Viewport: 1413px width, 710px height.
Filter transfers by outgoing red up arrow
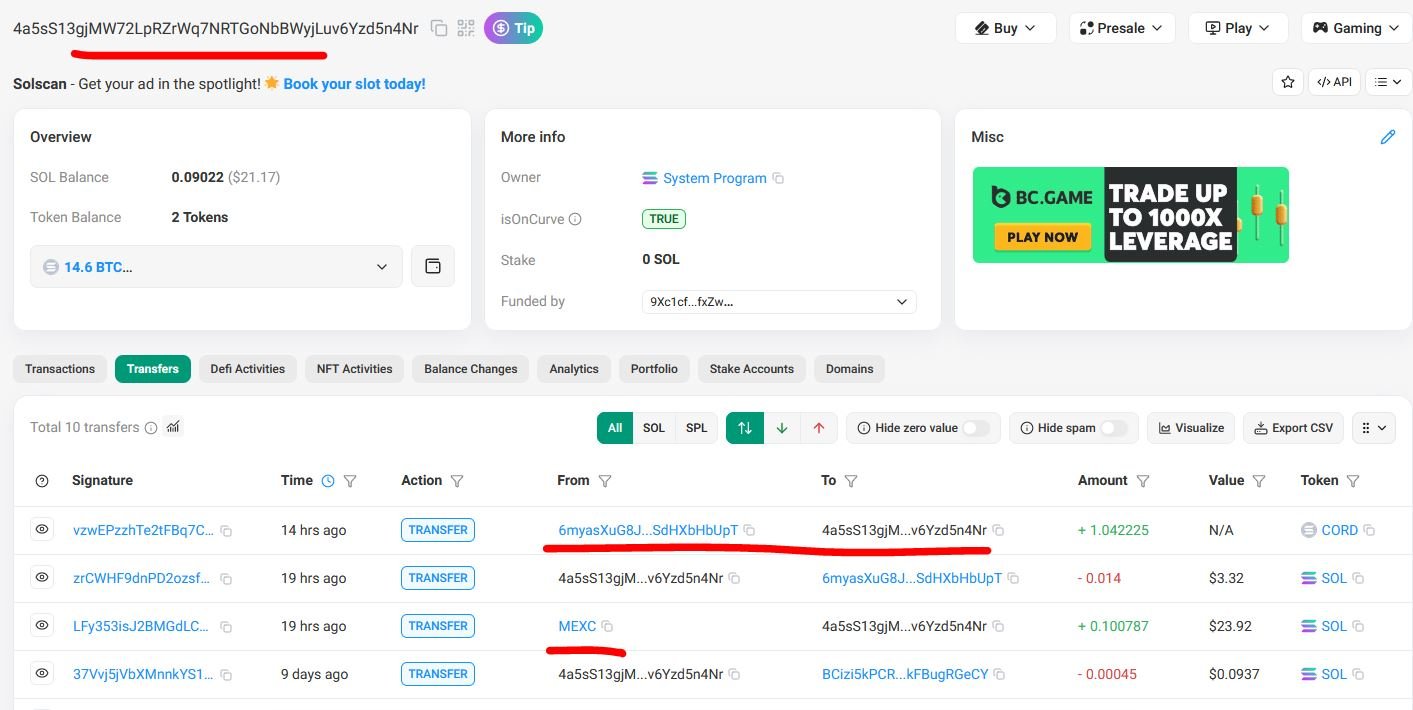click(819, 428)
